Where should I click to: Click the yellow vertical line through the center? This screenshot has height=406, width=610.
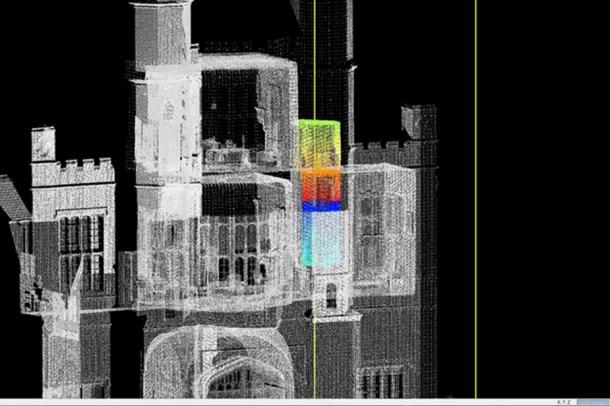[x=314, y=60]
